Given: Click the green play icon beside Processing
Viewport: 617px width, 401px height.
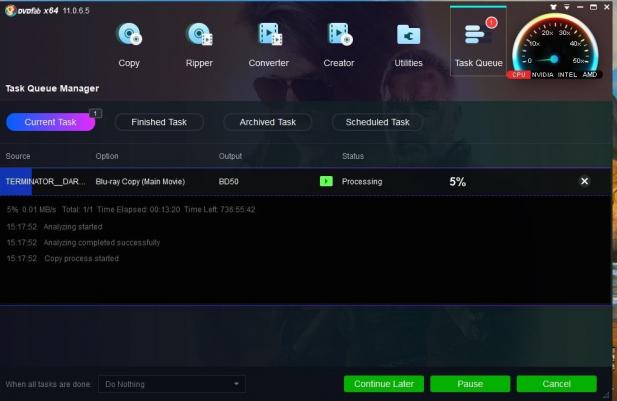Looking at the screenshot, I should pyautogui.click(x=326, y=181).
